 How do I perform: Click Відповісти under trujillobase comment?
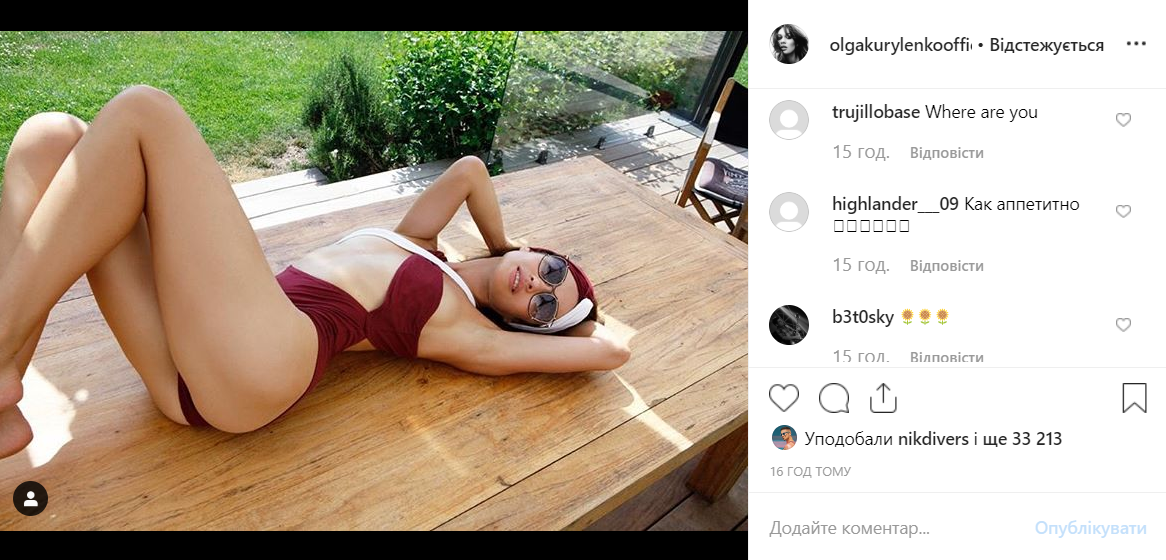(947, 152)
